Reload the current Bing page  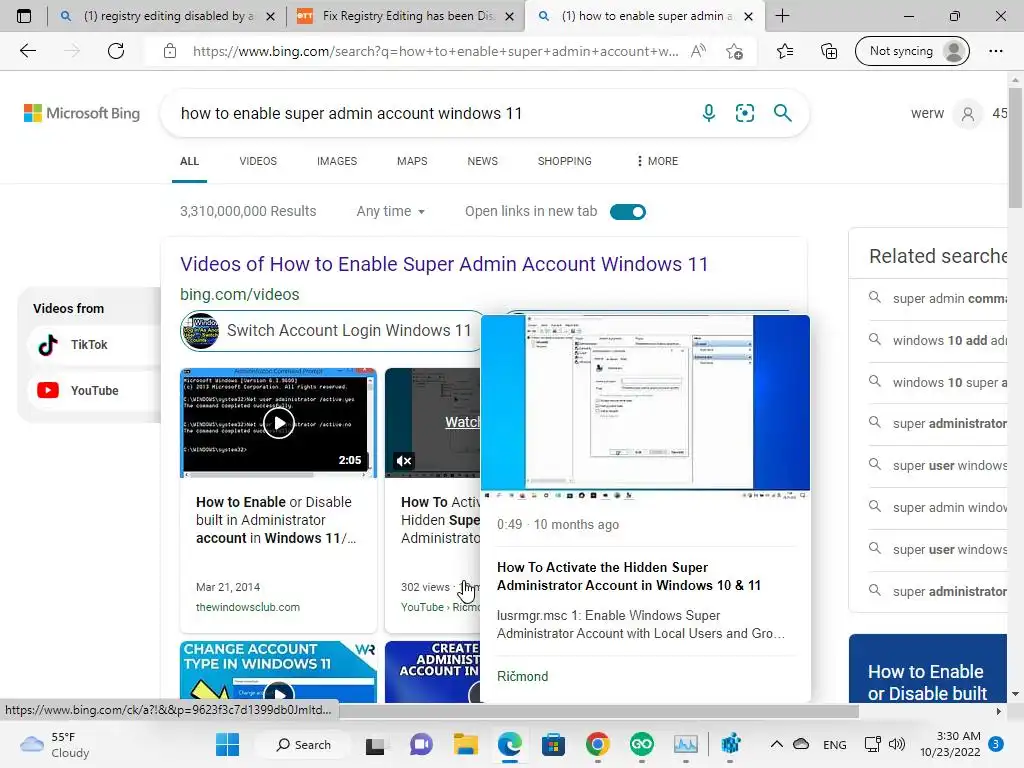click(x=116, y=51)
